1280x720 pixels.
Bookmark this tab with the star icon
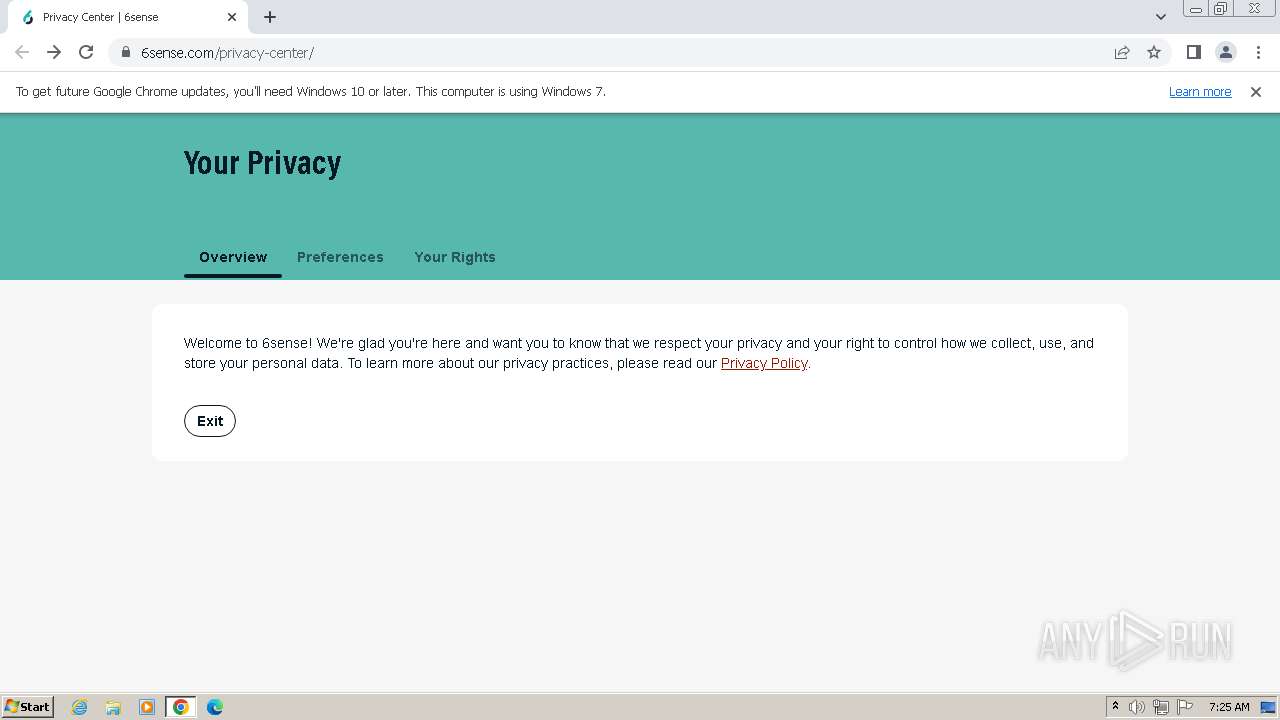pyautogui.click(x=1154, y=52)
